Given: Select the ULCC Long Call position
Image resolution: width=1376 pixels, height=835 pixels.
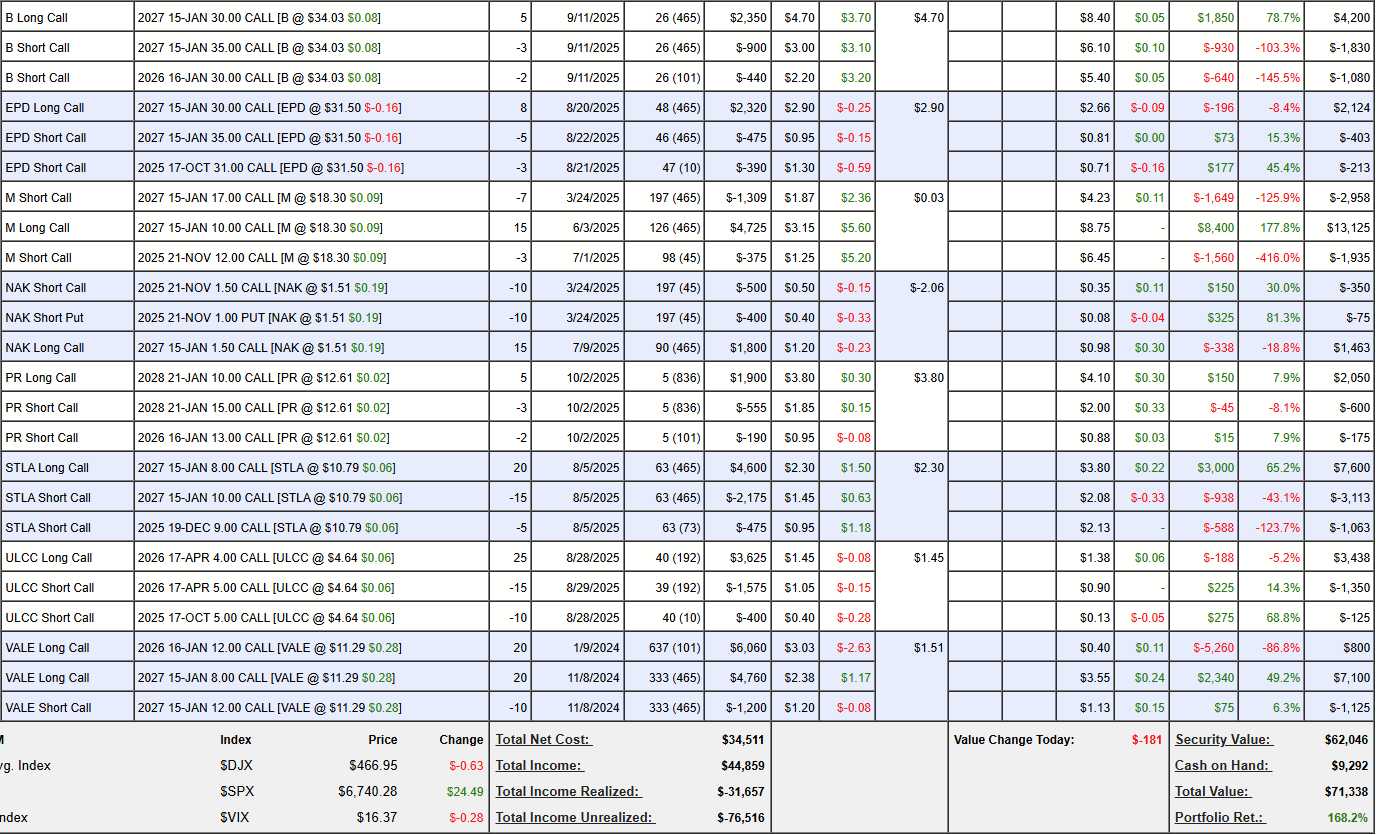Looking at the screenshot, I should (x=49, y=558).
